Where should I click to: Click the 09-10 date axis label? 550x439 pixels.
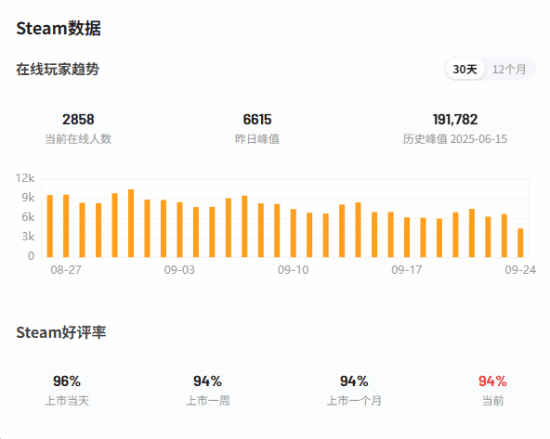point(293,270)
